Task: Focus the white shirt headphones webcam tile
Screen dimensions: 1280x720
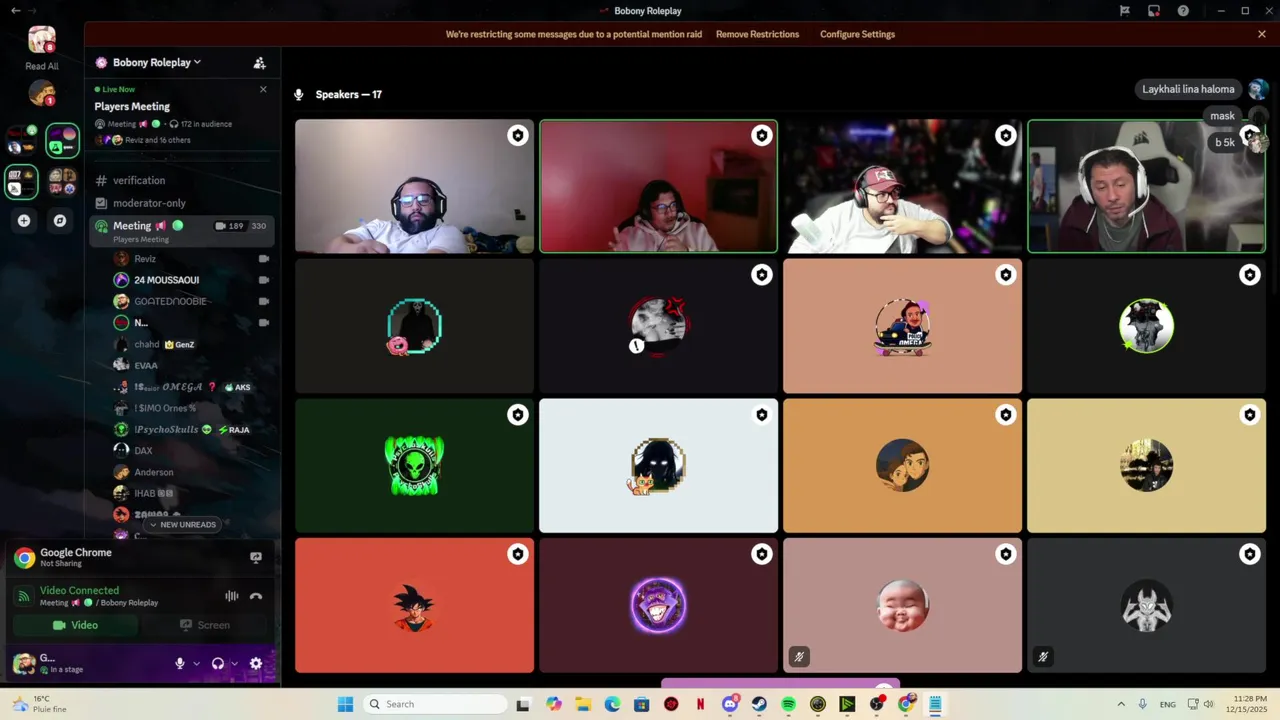Action: (x=414, y=186)
